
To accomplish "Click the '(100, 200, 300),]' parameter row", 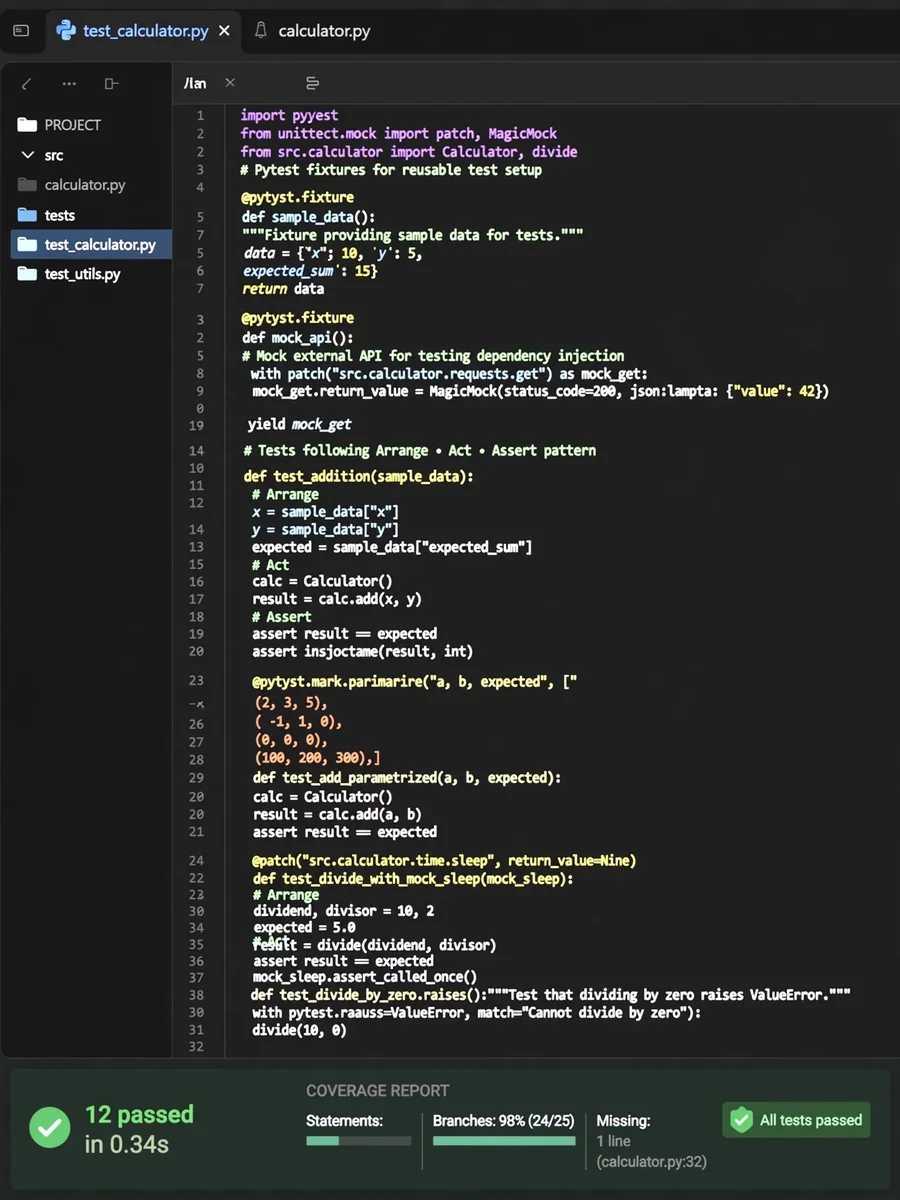I will tap(317, 759).
